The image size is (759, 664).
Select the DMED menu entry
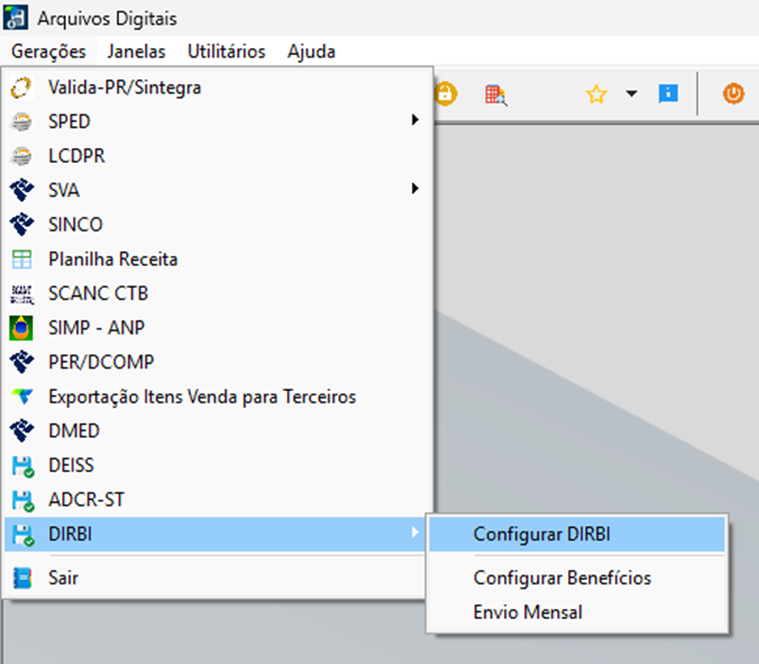[x=217, y=431]
